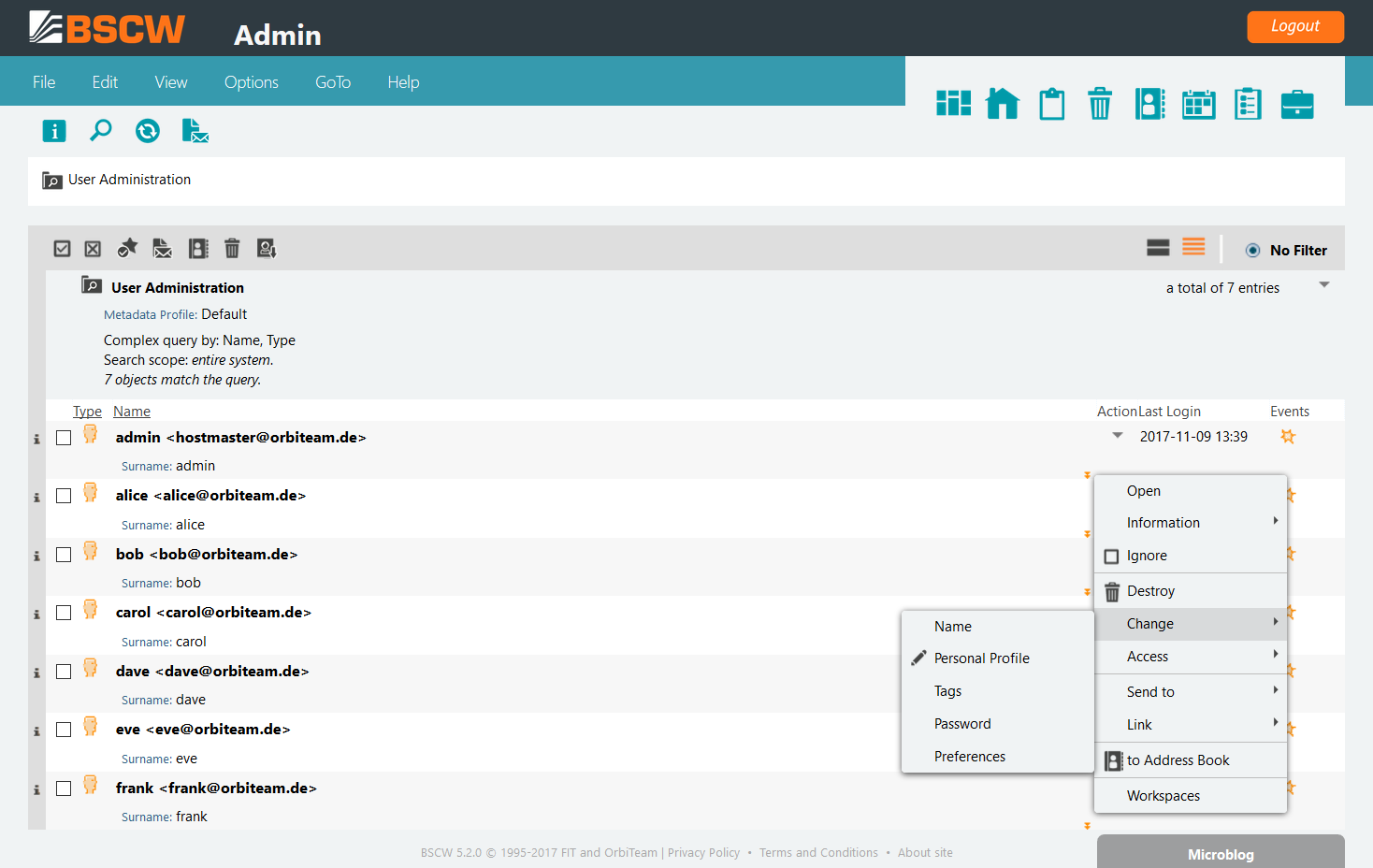
Task: Open the task list icon
Action: (x=1248, y=103)
